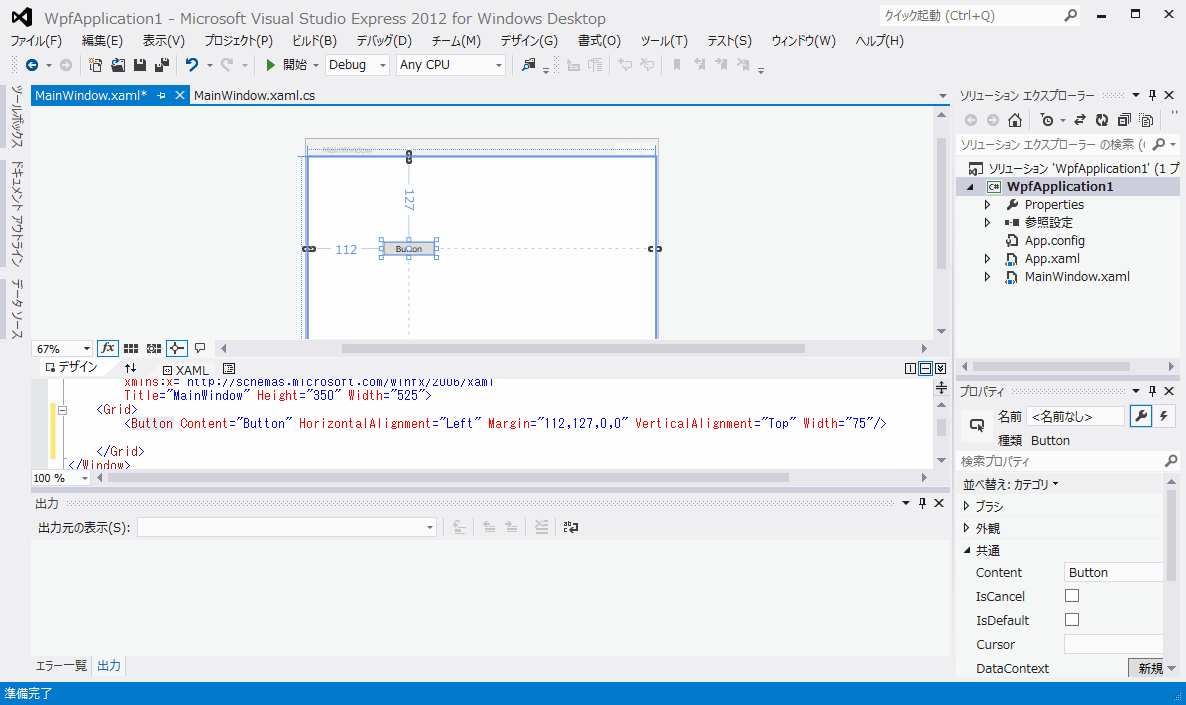The image size is (1186, 705).
Task: Show event handlers with the lightning bolt icon
Action: click(1164, 415)
